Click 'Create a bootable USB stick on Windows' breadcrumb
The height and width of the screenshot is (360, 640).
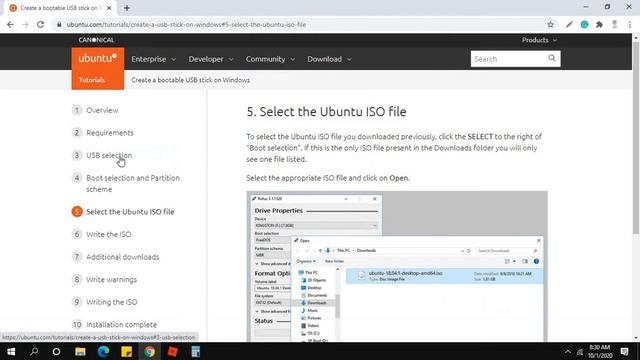pyautogui.click(x=191, y=80)
